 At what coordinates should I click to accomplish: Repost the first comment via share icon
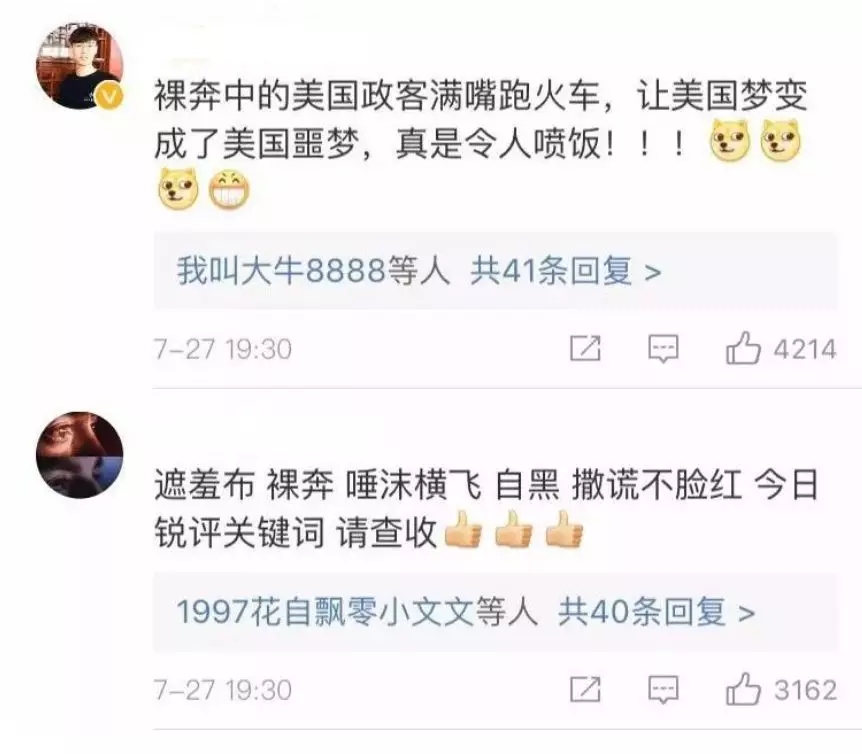pos(585,348)
